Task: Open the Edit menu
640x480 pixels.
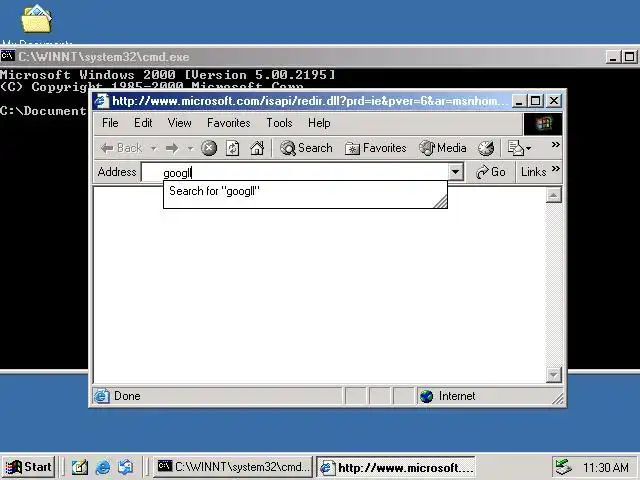Action: click(143, 123)
